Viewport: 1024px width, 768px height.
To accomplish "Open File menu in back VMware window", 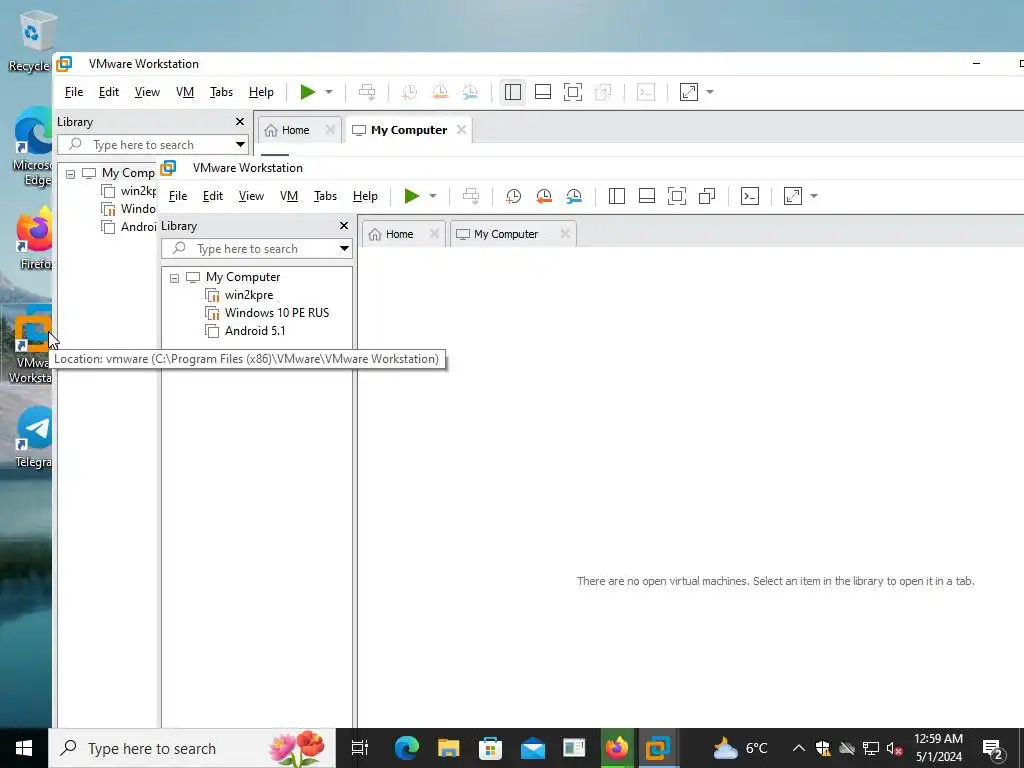I will [x=74, y=92].
